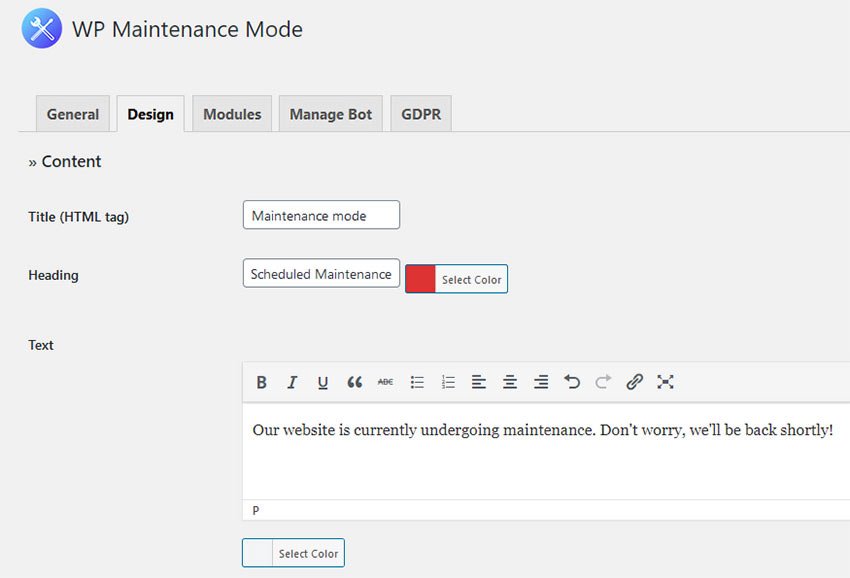Apply italic formatting

tap(292, 382)
